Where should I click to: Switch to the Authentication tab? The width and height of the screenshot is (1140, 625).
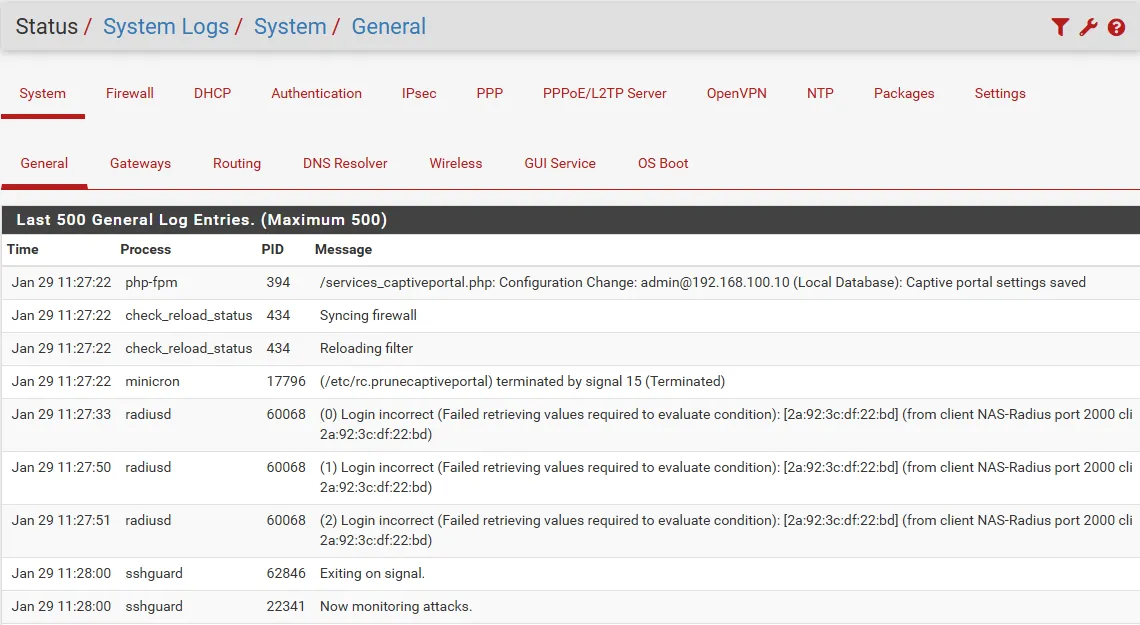click(316, 93)
